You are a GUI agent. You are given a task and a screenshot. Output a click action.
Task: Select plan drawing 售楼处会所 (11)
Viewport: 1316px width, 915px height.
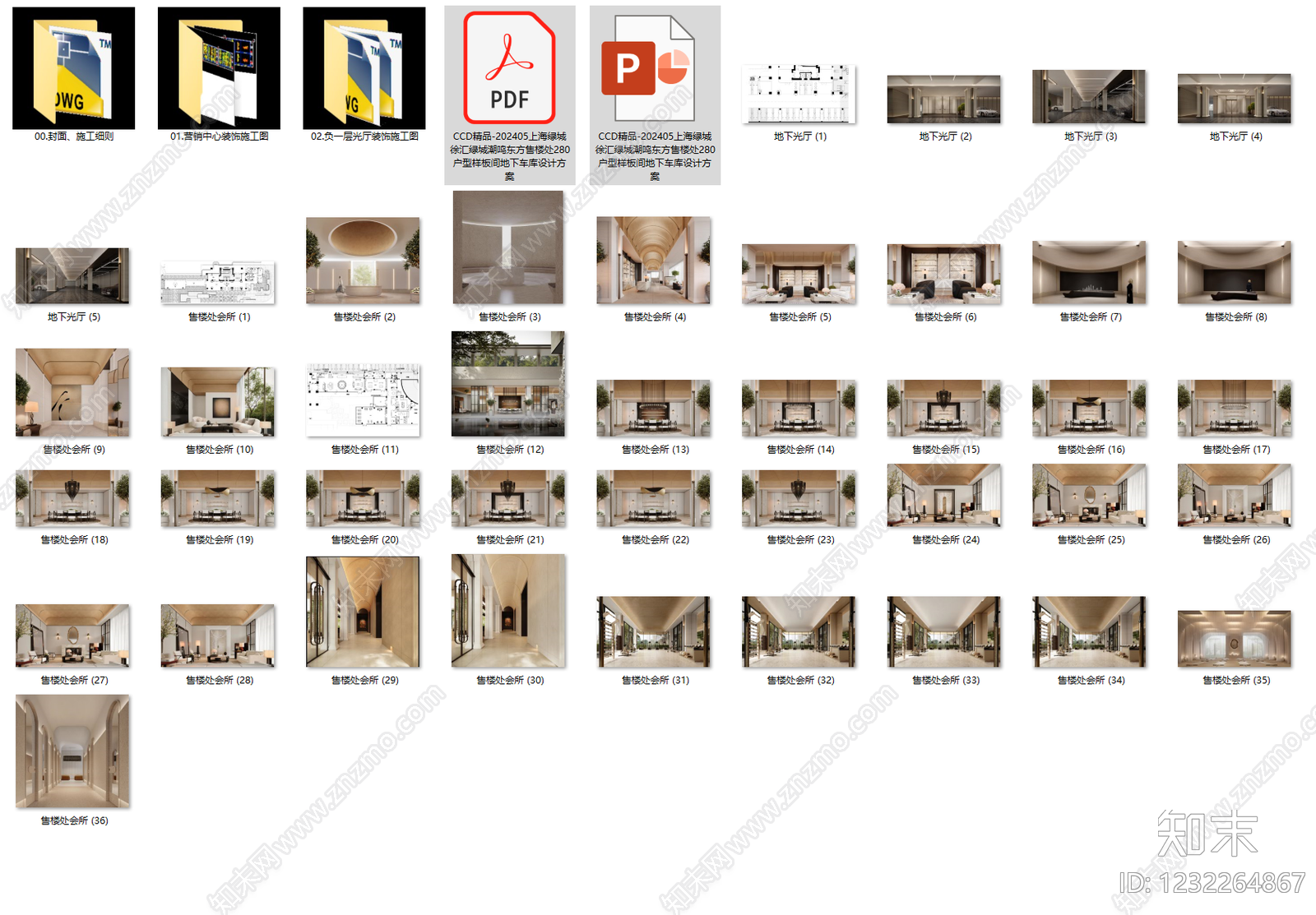363,400
